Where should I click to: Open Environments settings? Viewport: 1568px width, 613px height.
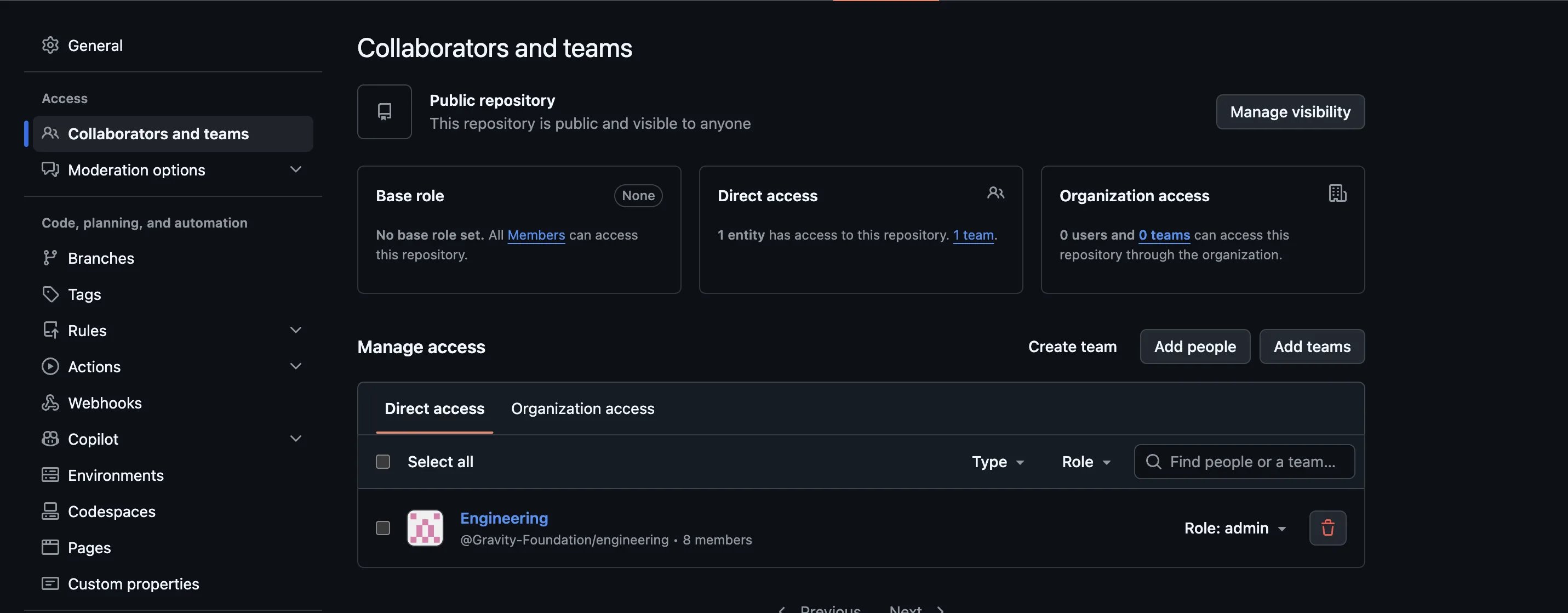pyautogui.click(x=173, y=475)
